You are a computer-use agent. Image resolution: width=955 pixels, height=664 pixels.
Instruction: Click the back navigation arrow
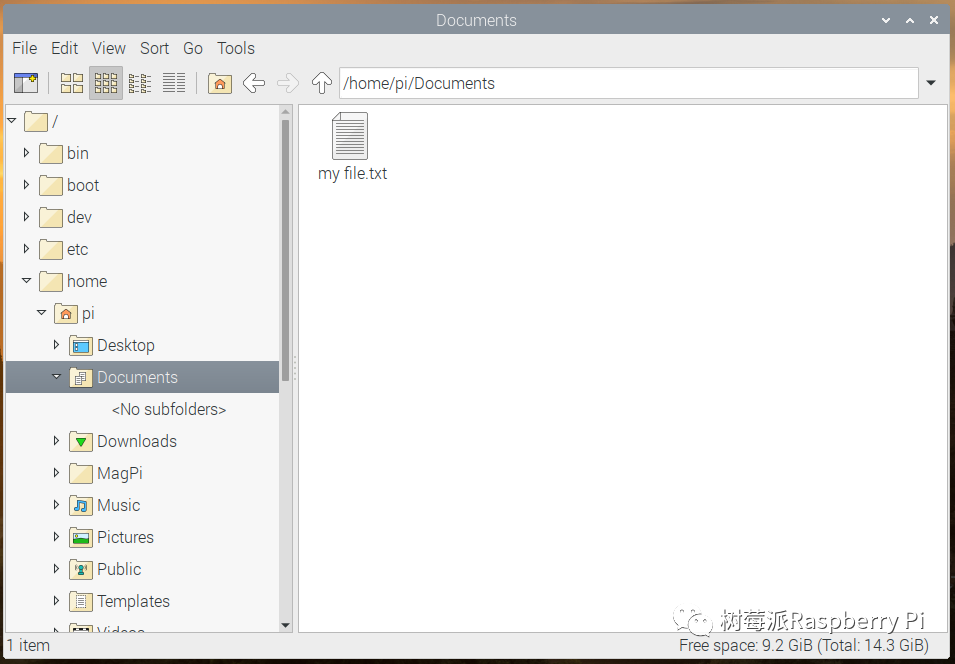tap(254, 83)
